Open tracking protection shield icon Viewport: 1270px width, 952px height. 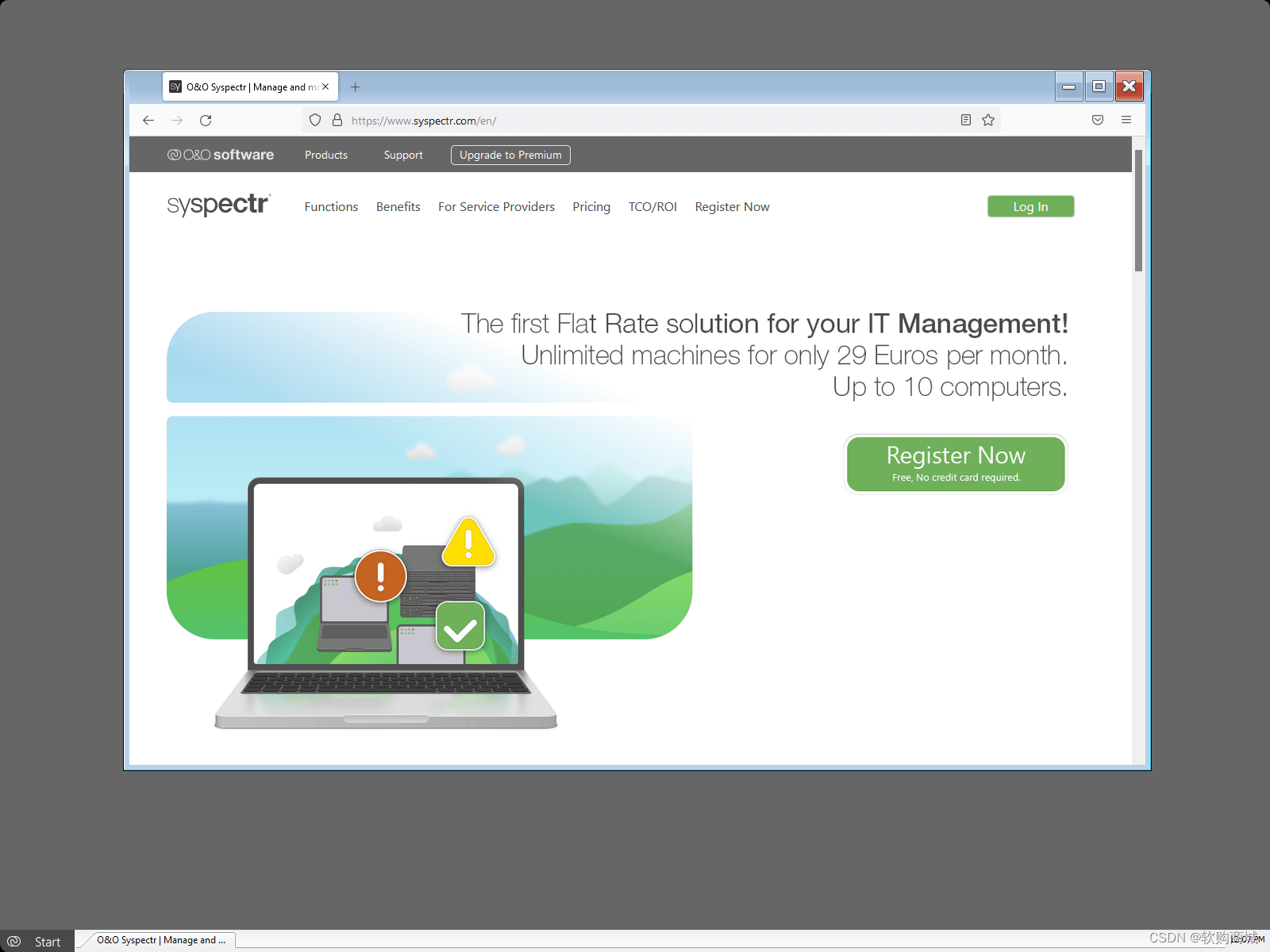315,121
